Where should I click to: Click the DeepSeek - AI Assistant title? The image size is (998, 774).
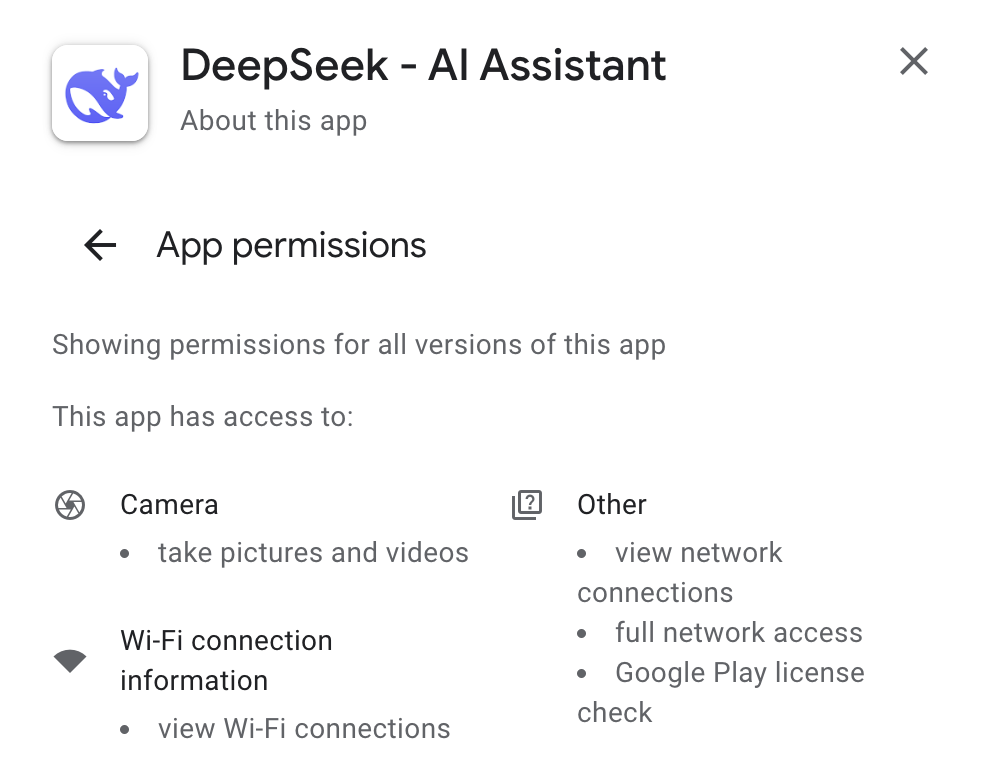422,65
